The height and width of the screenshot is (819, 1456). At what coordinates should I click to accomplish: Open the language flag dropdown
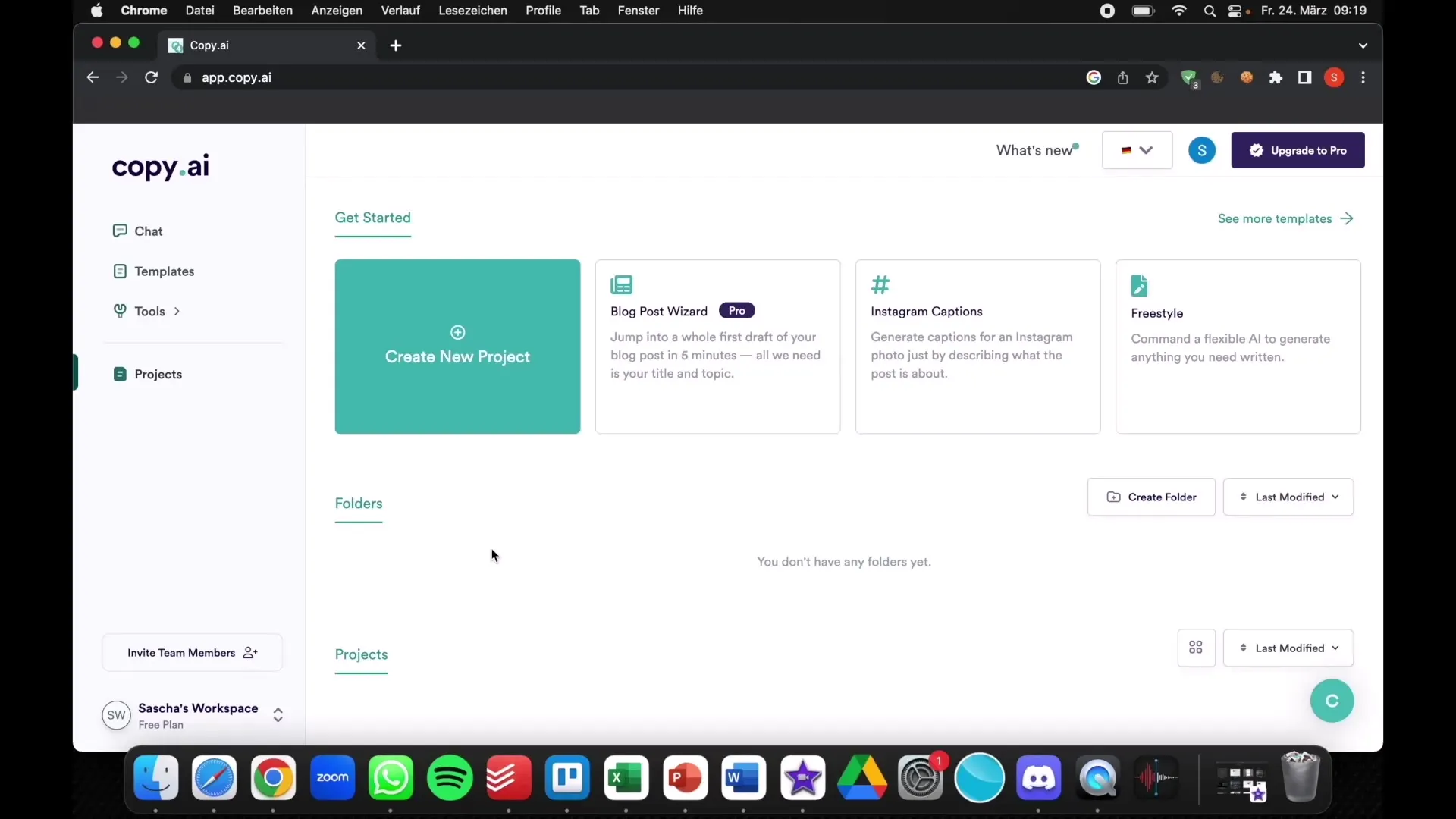point(1137,150)
